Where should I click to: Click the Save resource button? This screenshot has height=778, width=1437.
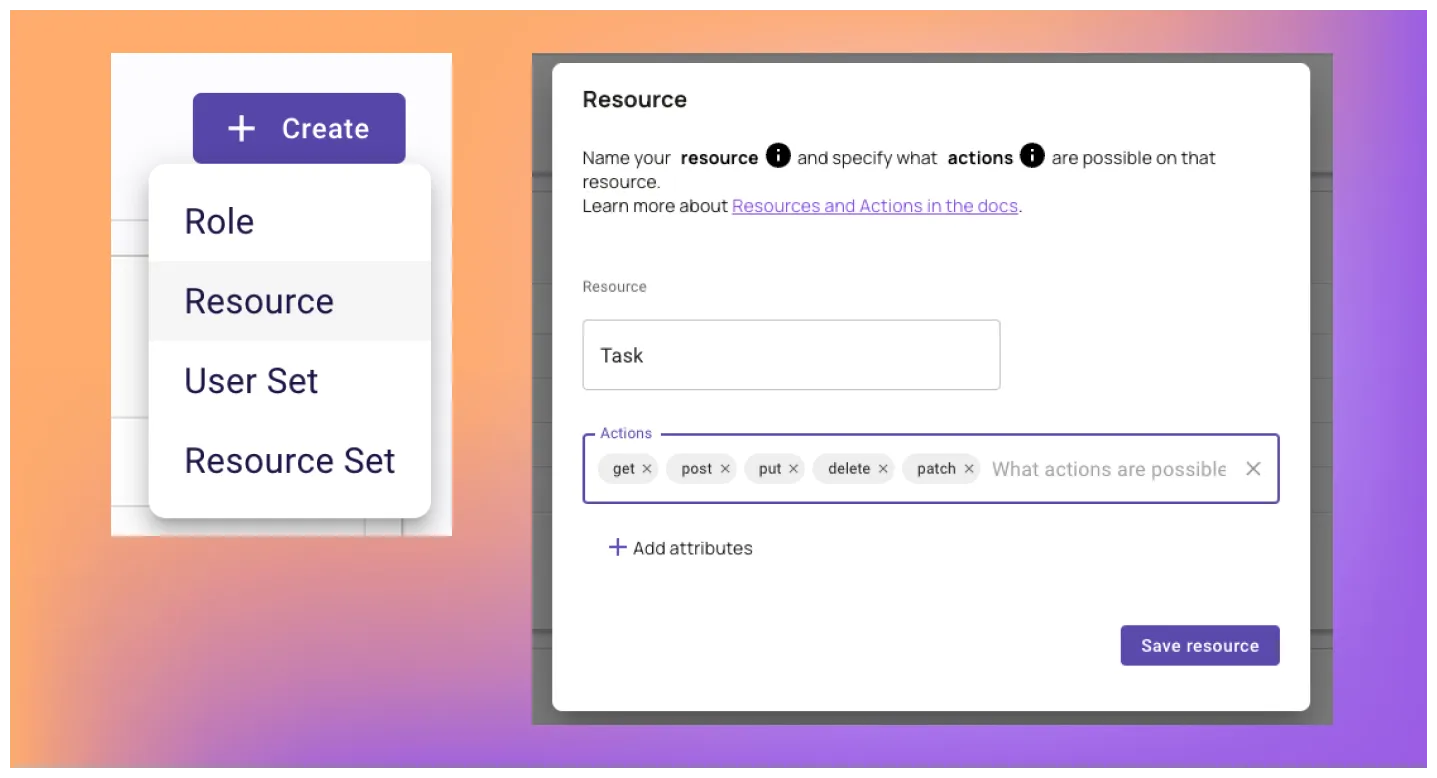[1200, 645]
